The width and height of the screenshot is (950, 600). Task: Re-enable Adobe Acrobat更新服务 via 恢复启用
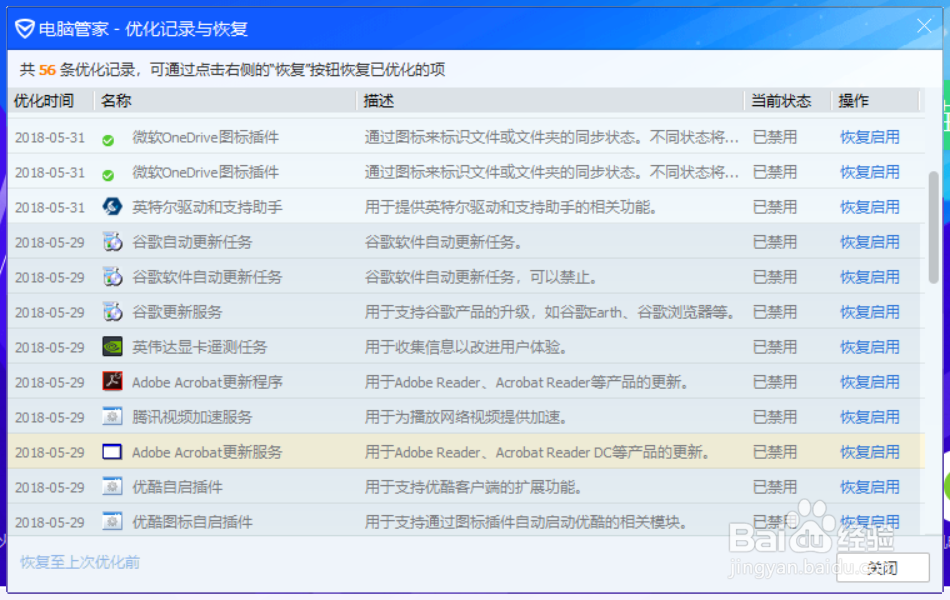869,452
